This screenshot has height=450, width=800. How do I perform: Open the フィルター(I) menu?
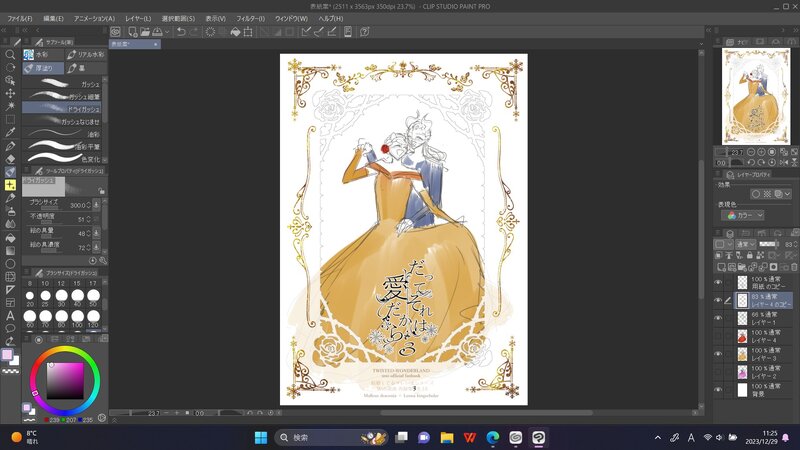[249, 18]
